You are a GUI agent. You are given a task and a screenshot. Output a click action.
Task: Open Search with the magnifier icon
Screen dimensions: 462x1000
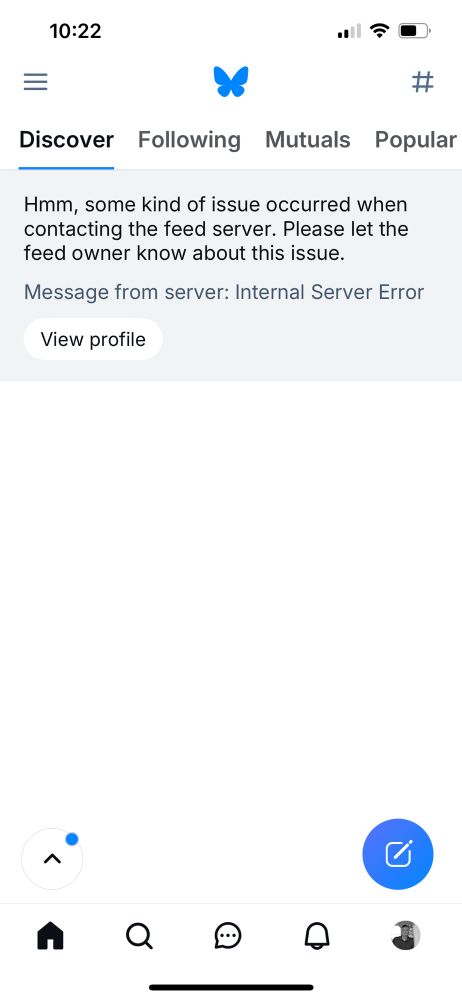[x=139, y=936]
